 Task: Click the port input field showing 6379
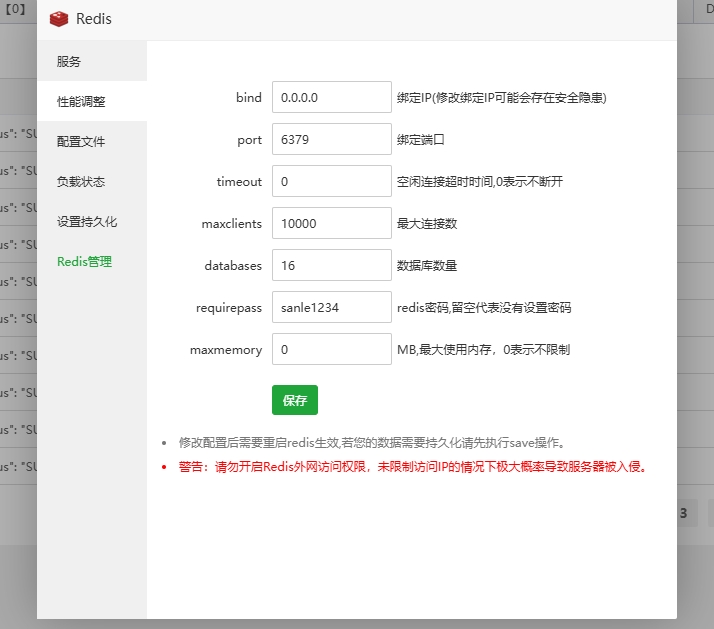tap(332, 139)
